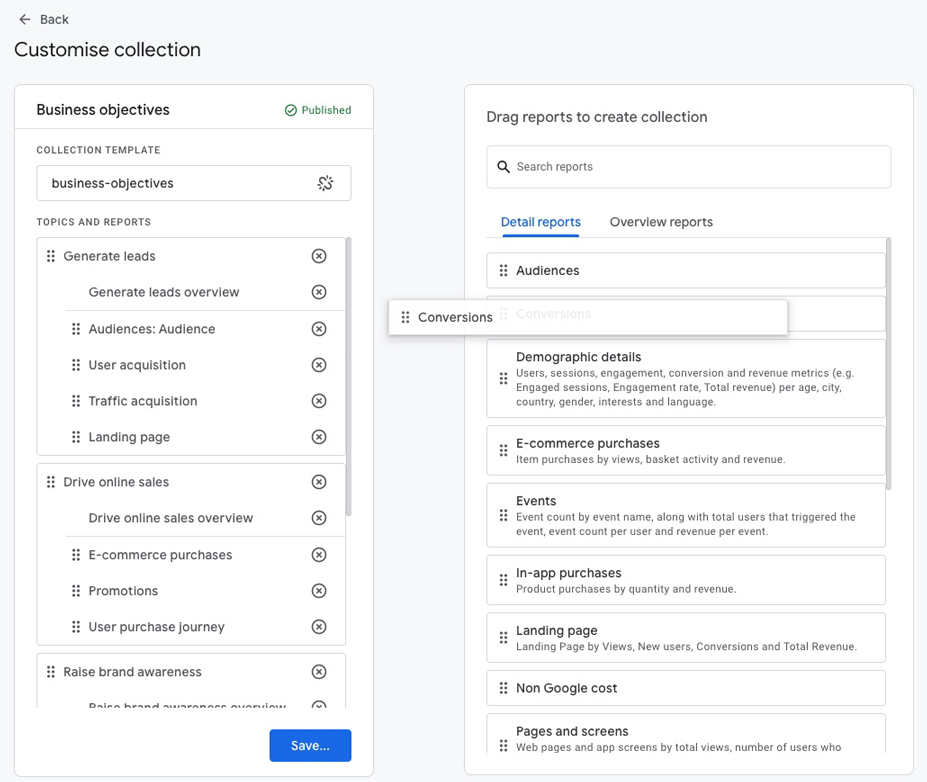This screenshot has width=927, height=782.
Task: Remove User purchase journey report
Action: coord(319,627)
